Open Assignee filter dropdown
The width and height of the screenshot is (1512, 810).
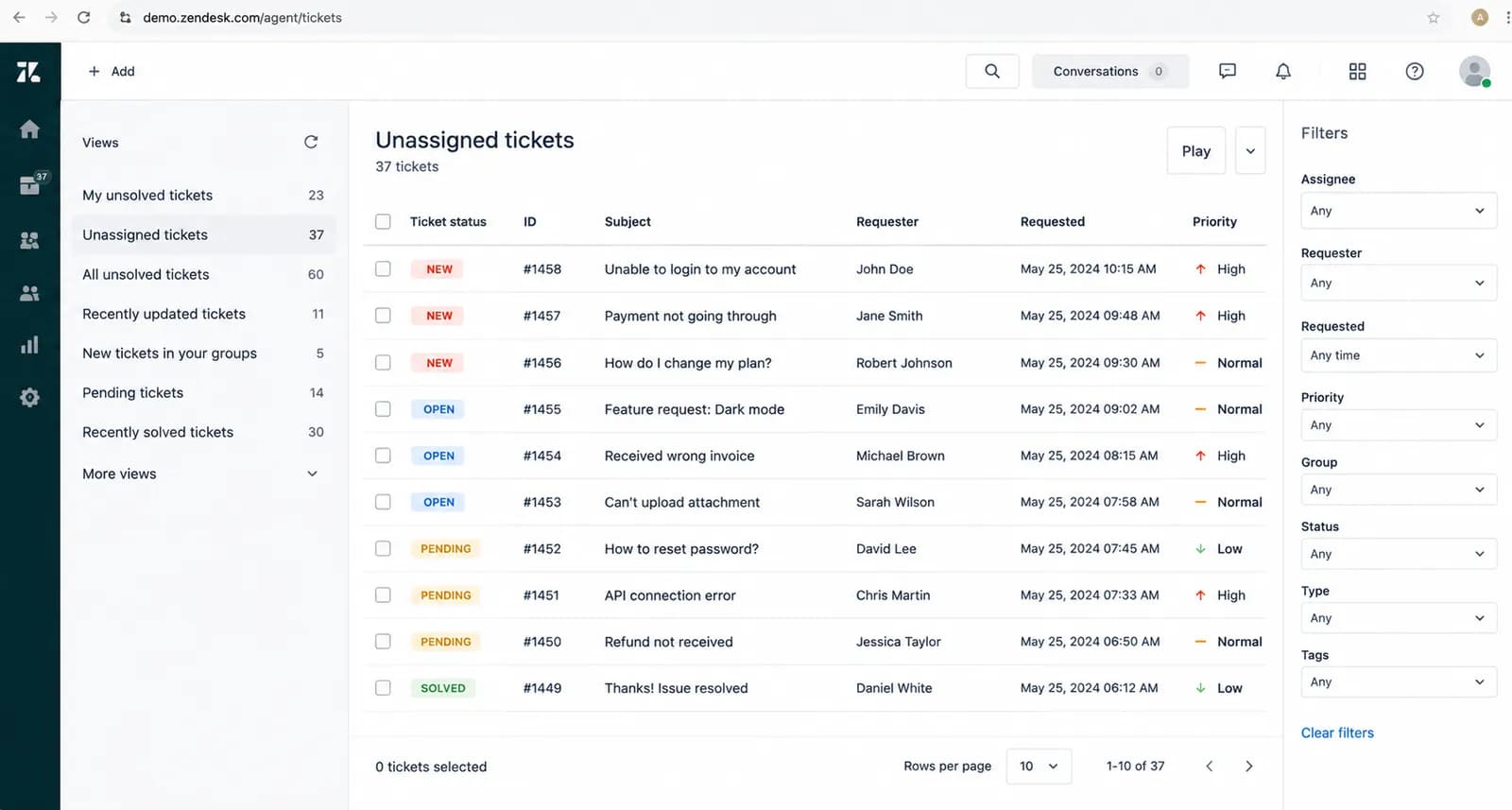[x=1399, y=211]
